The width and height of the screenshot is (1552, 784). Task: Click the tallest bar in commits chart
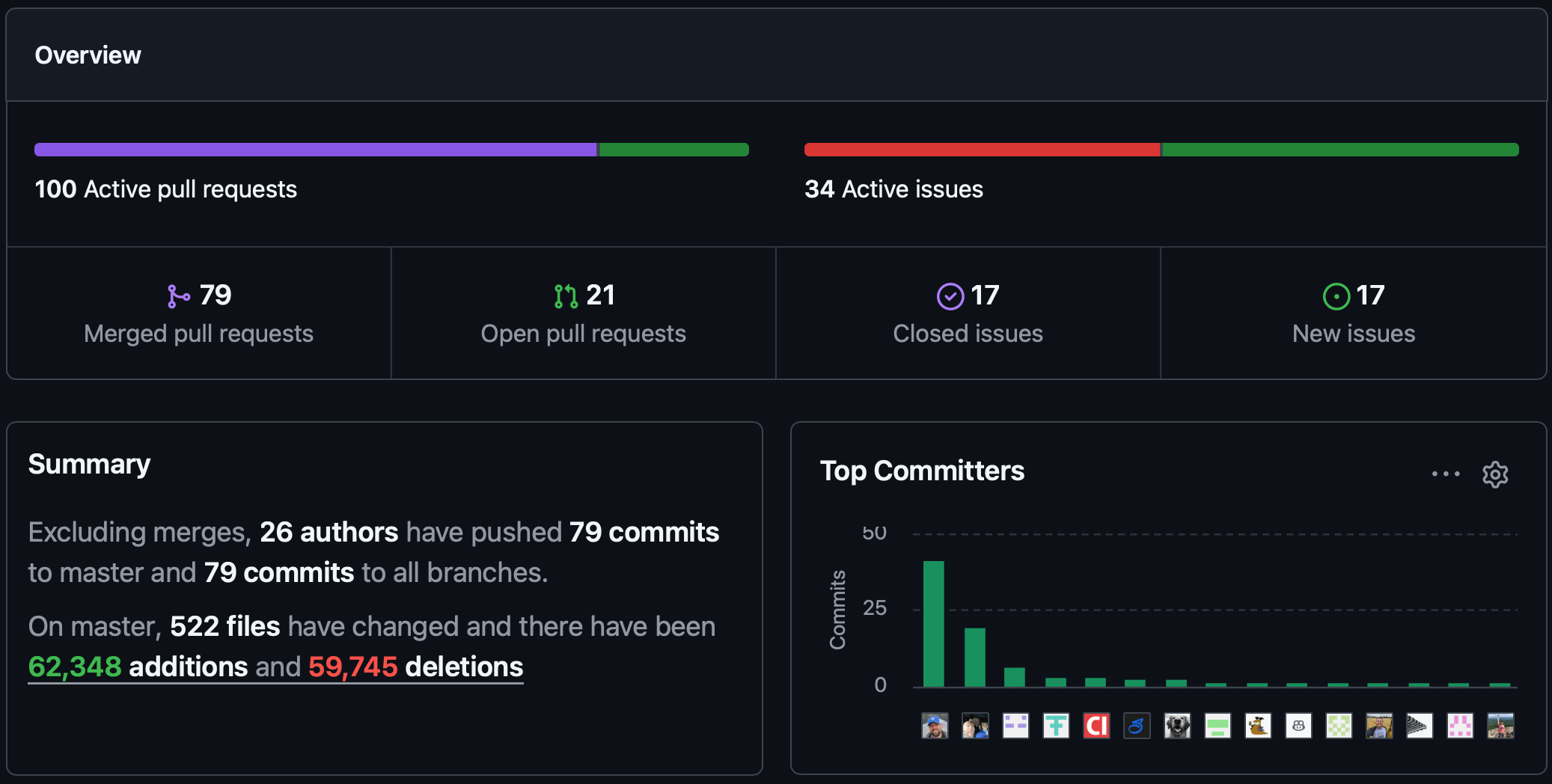pyautogui.click(x=933, y=623)
